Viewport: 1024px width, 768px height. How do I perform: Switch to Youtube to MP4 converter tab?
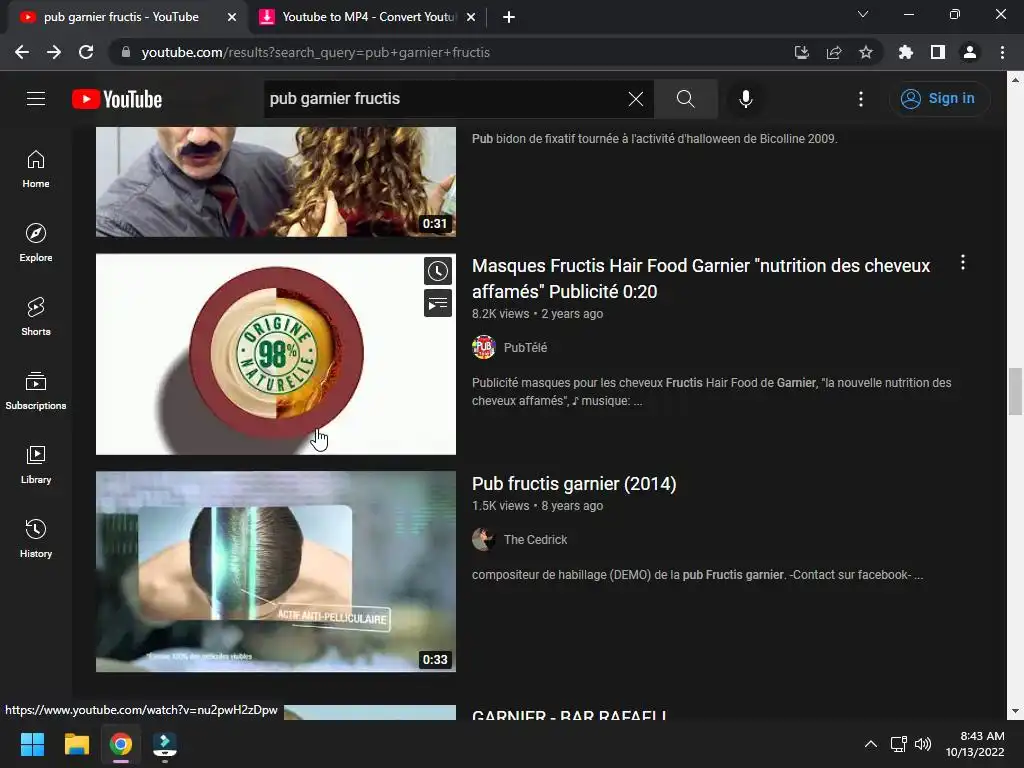pyautogui.click(x=369, y=17)
